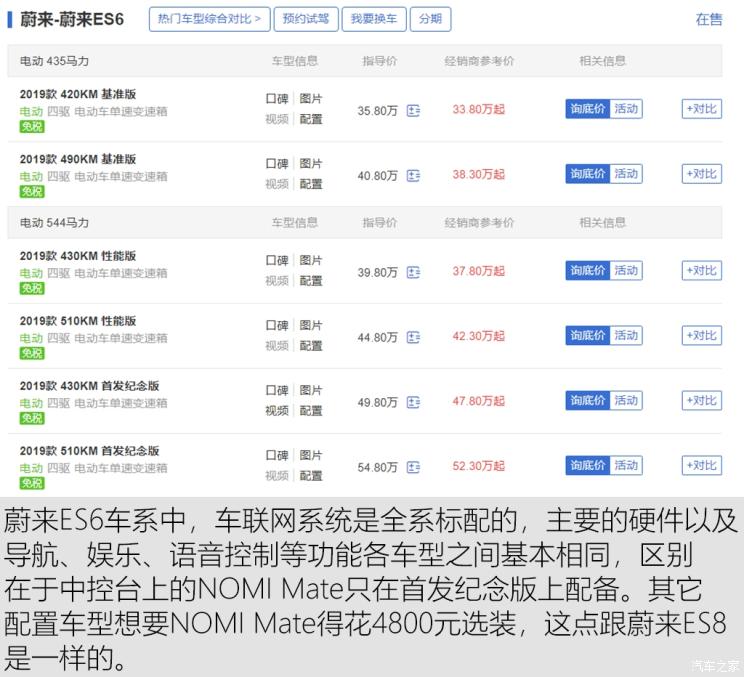Open 分期 option in header
This screenshot has height=677, width=744.
click(430, 19)
